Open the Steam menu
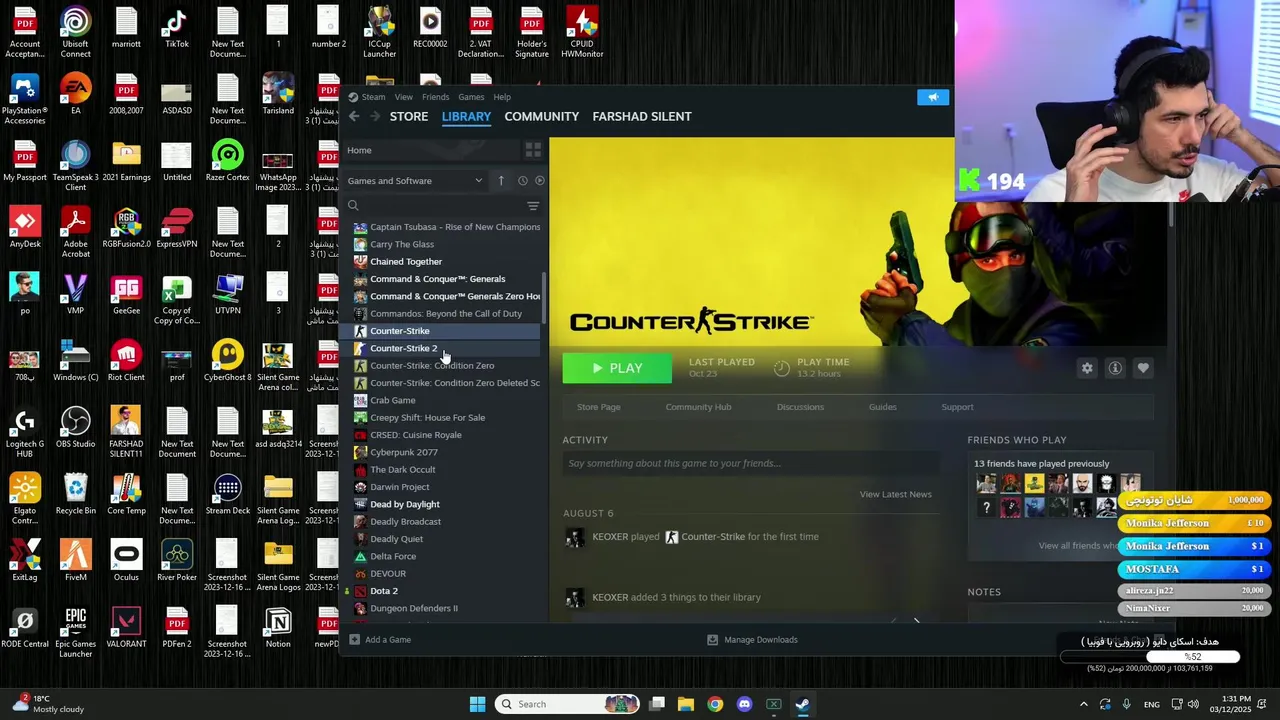 point(373,97)
